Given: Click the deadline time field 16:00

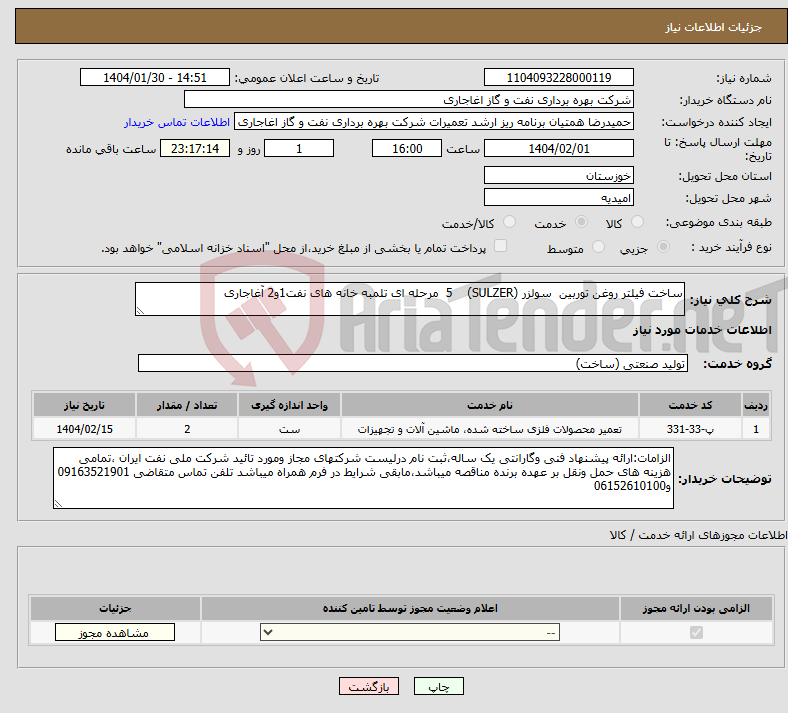Looking at the screenshot, I should (407, 148).
